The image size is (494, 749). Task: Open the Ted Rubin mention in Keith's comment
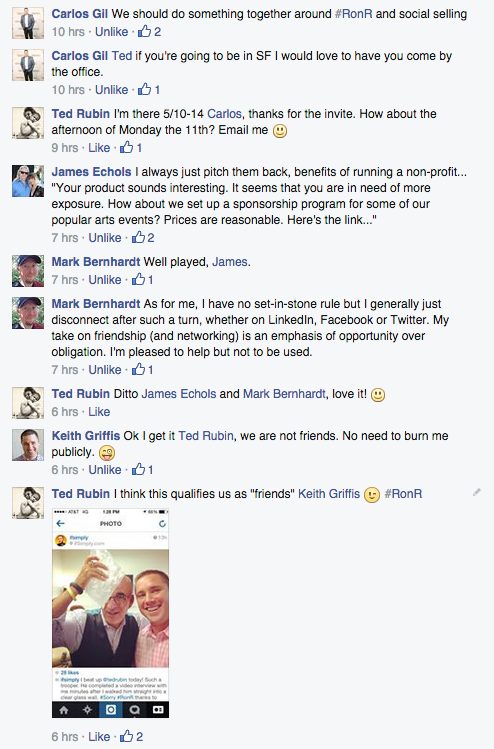206,436
